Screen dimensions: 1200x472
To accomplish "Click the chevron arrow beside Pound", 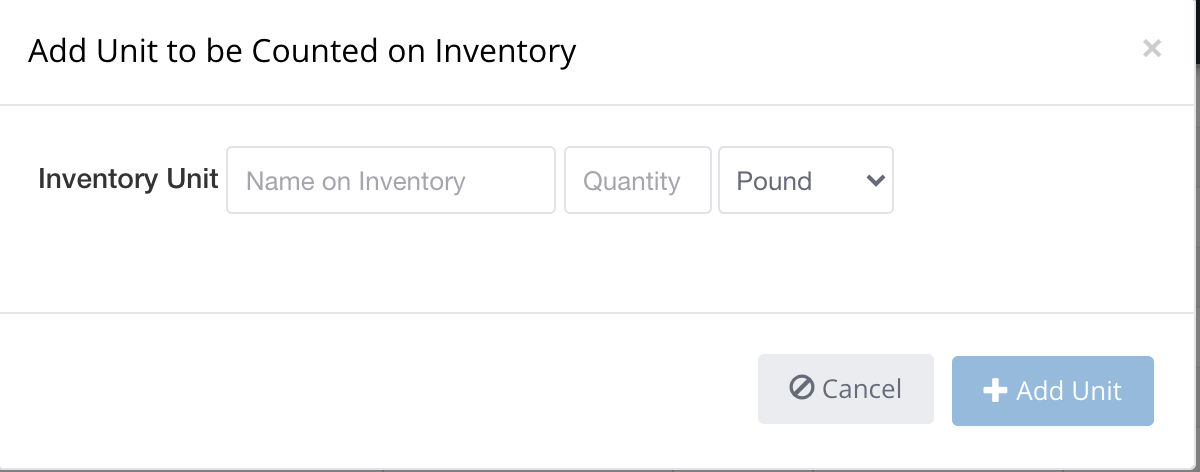I will click(x=875, y=181).
